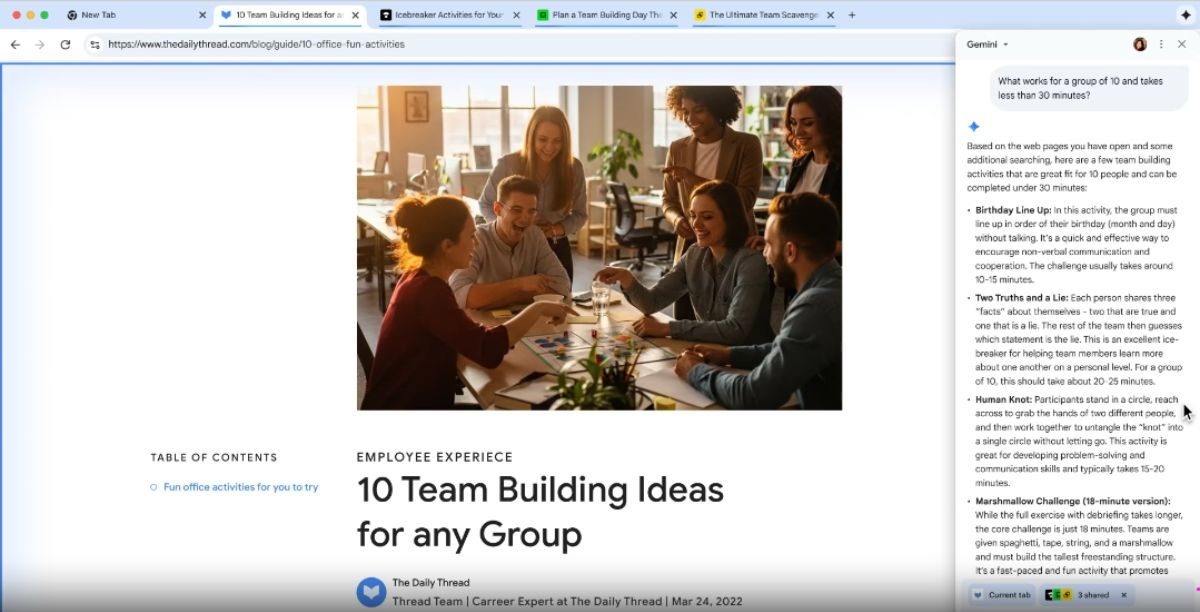The image size is (1200, 612).
Task: Close the New Tab tab
Action: (202, 15)
